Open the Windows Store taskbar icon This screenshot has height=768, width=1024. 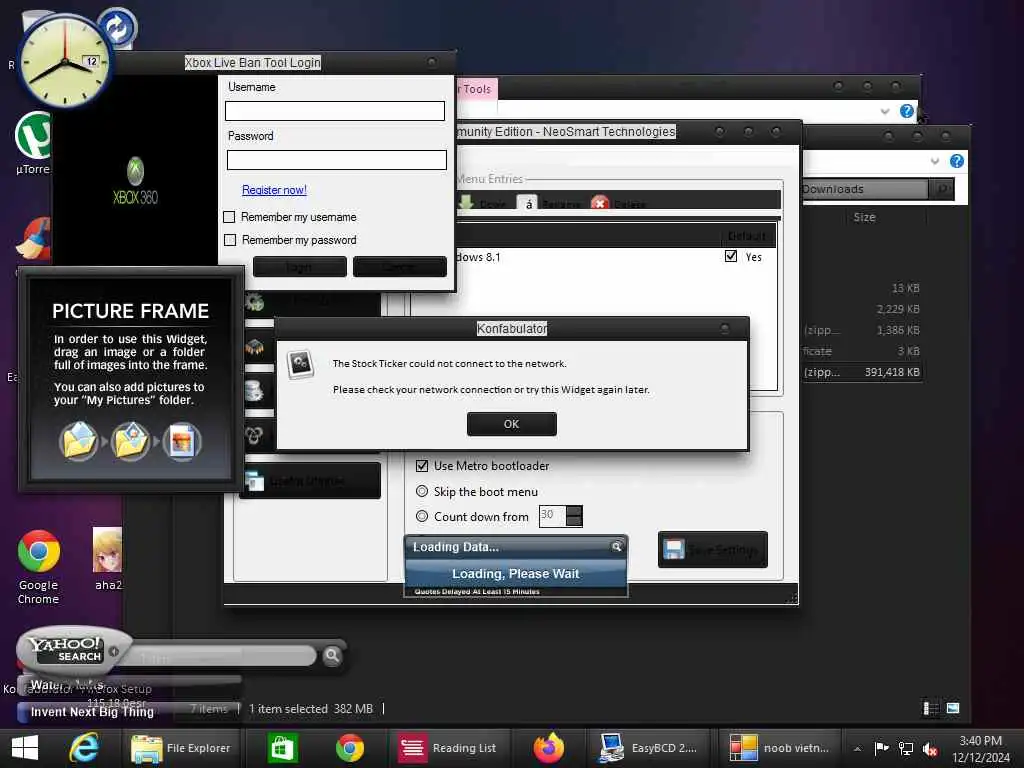point(282,748)
